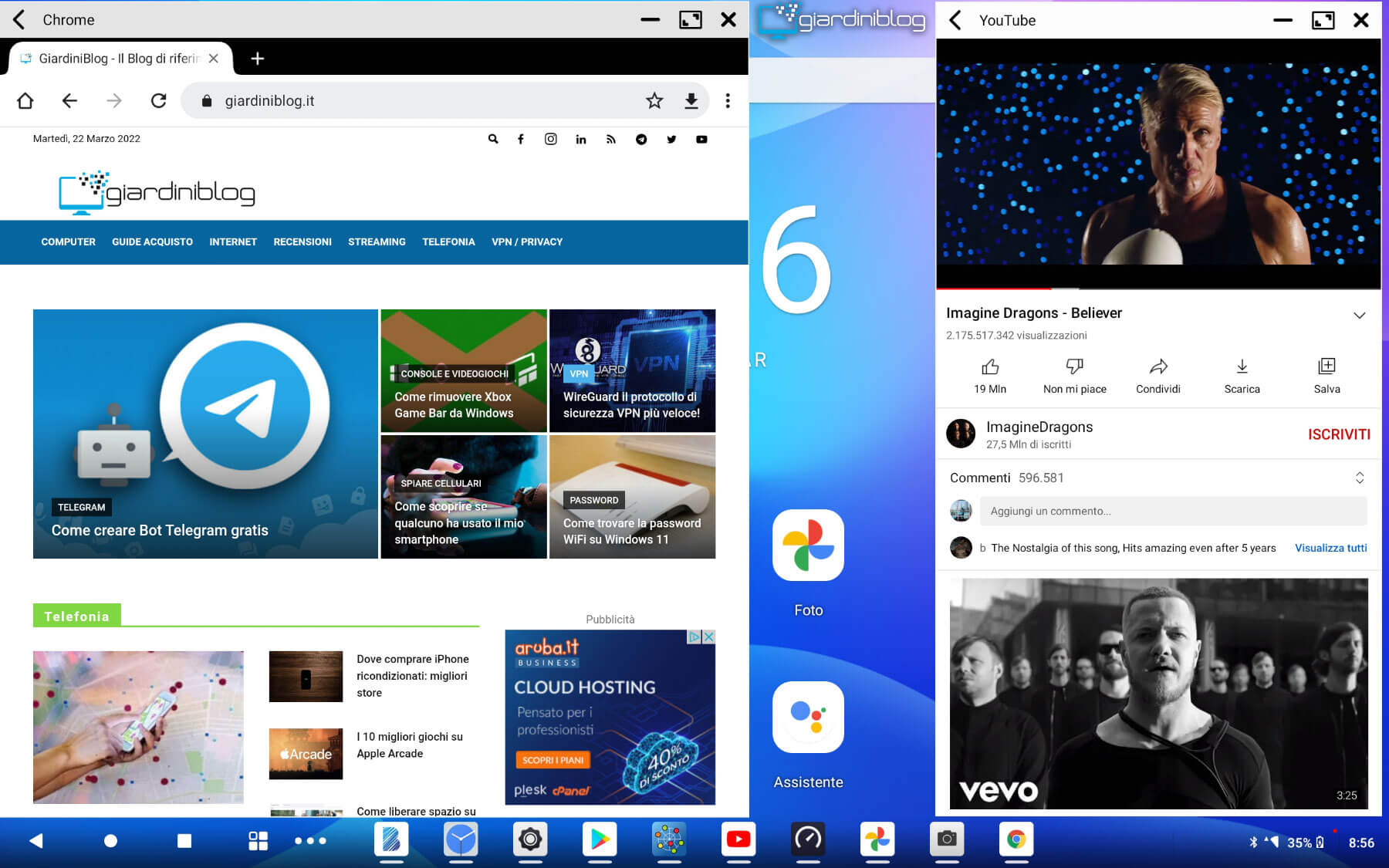Viewport: 1389px width, 868px height.
Task: Open spiare cellulari article
Action: click(464, 497)
